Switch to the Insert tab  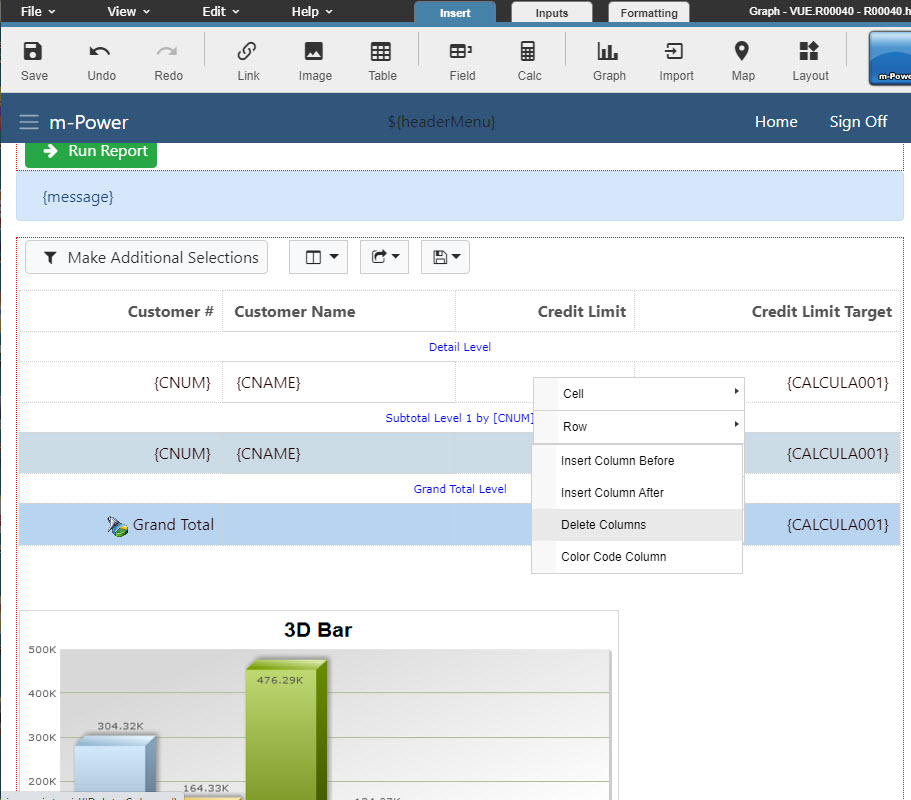pyautogui.click(x=455, y=13)
